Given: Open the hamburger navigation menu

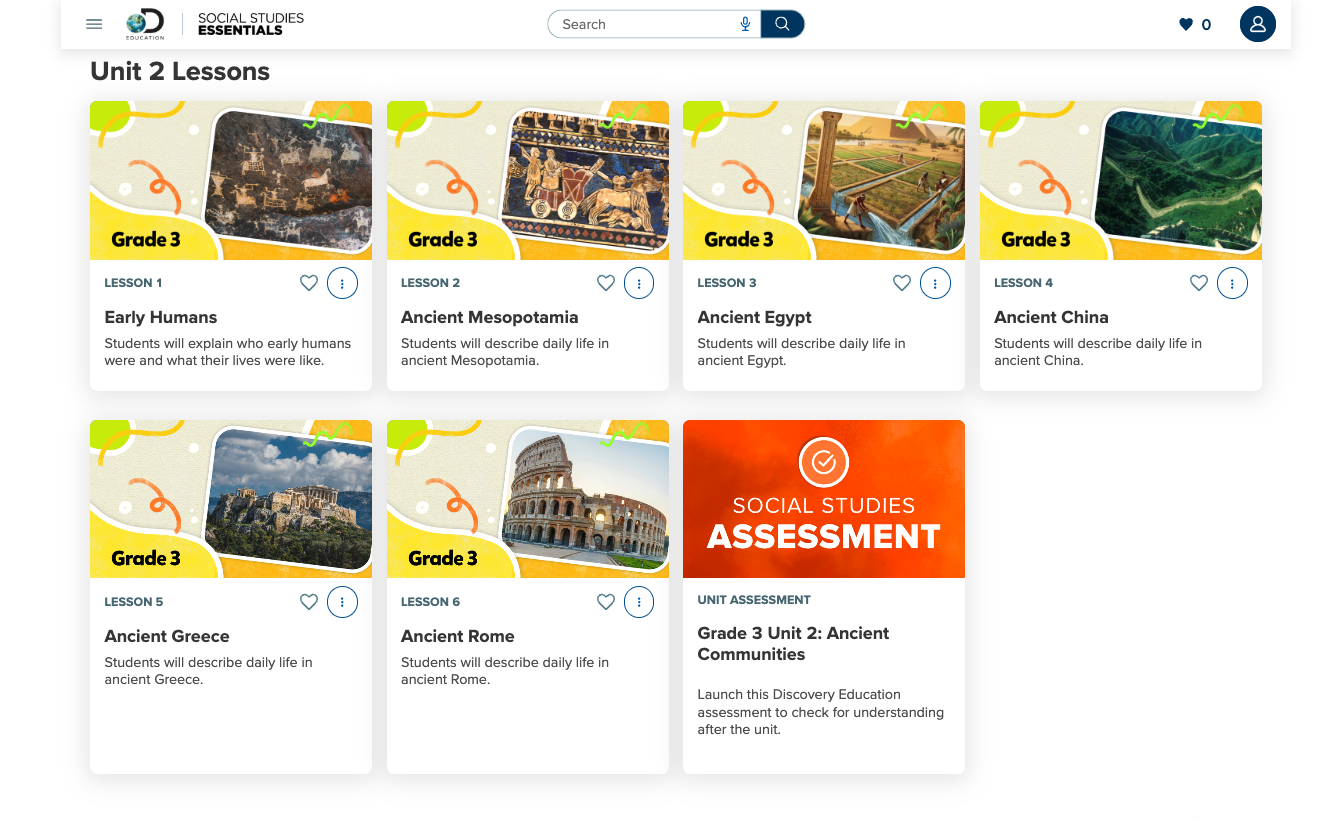Looking at the screenshot, I should [94, 24].
